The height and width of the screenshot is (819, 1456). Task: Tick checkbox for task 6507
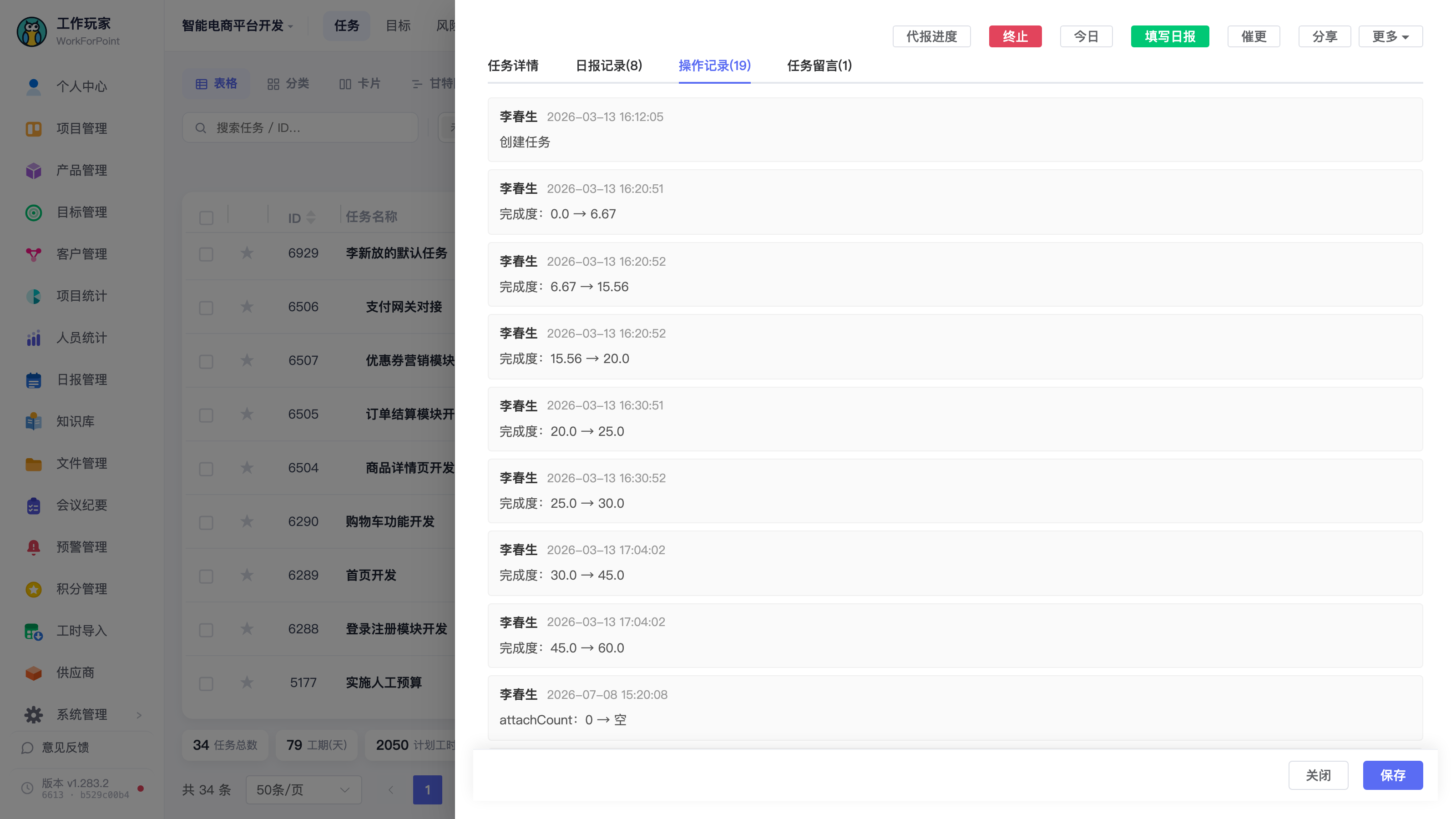coord(206,361)
